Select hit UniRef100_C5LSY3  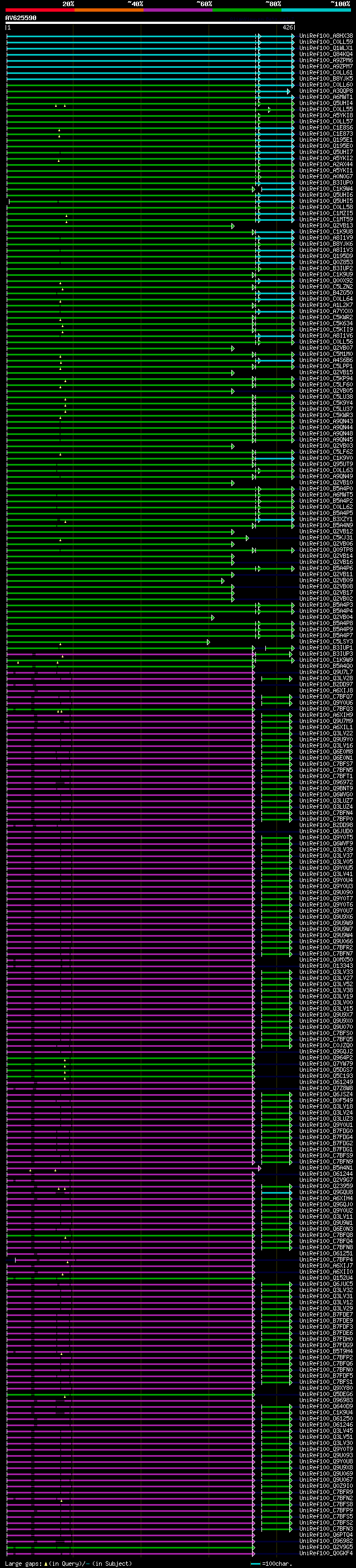pos(326,641)
